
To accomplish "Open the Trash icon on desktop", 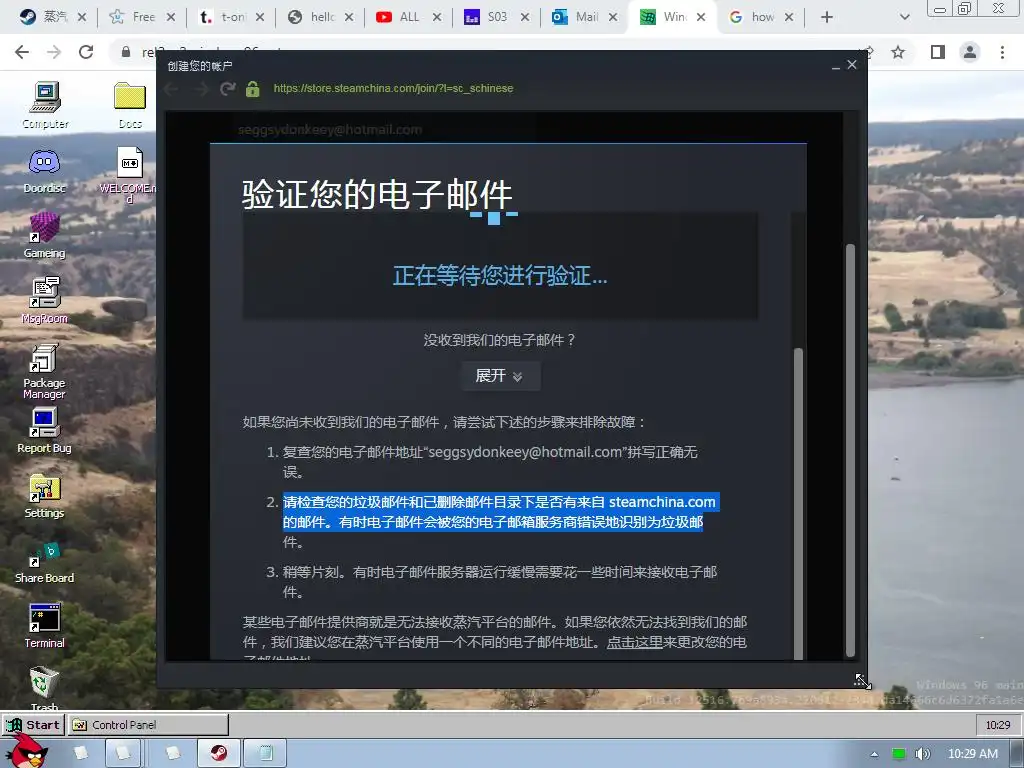I will [44, 688].
